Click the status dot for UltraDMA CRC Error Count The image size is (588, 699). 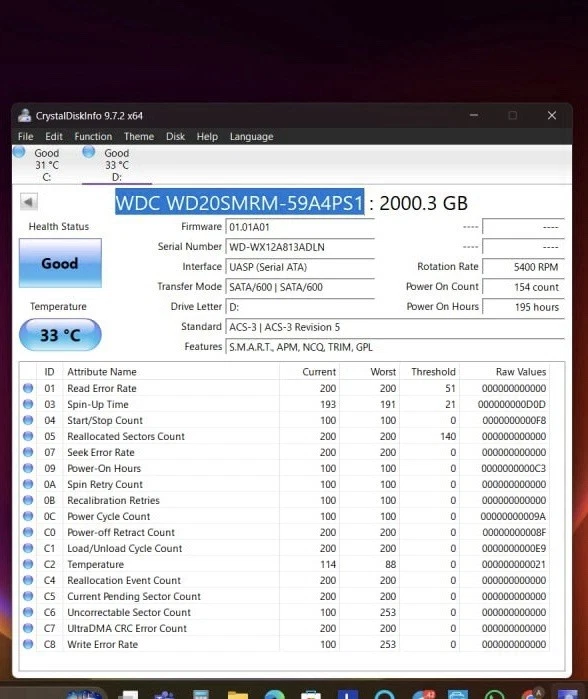pyautogui.click(x=28, y=628)
